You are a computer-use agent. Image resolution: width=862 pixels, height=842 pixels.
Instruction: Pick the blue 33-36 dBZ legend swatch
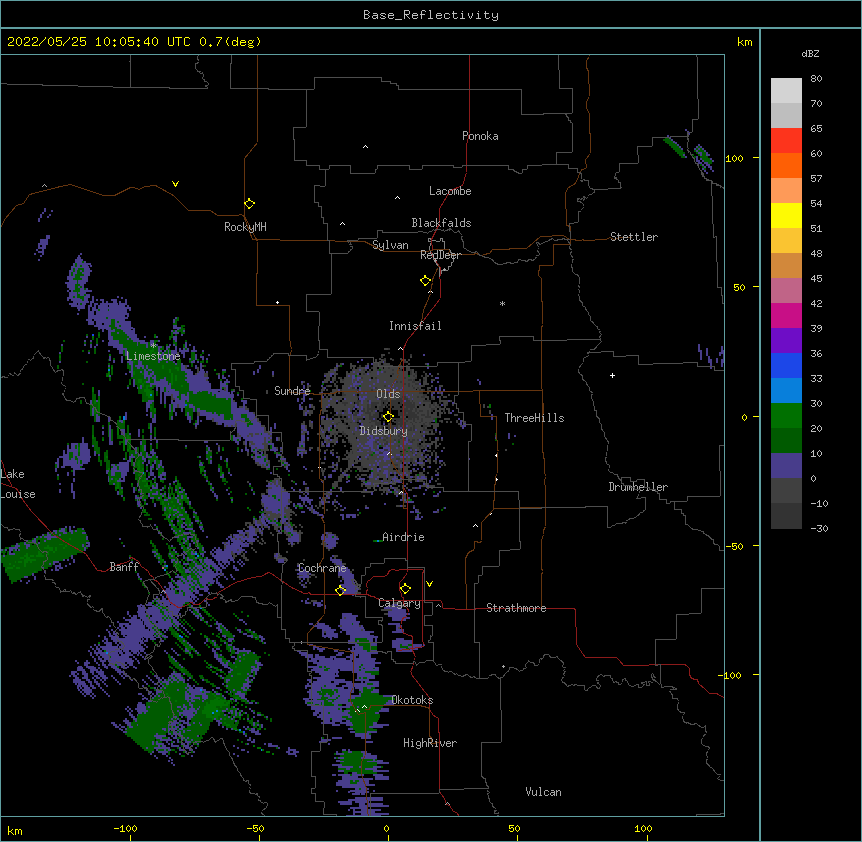click(x=786, y=365)
